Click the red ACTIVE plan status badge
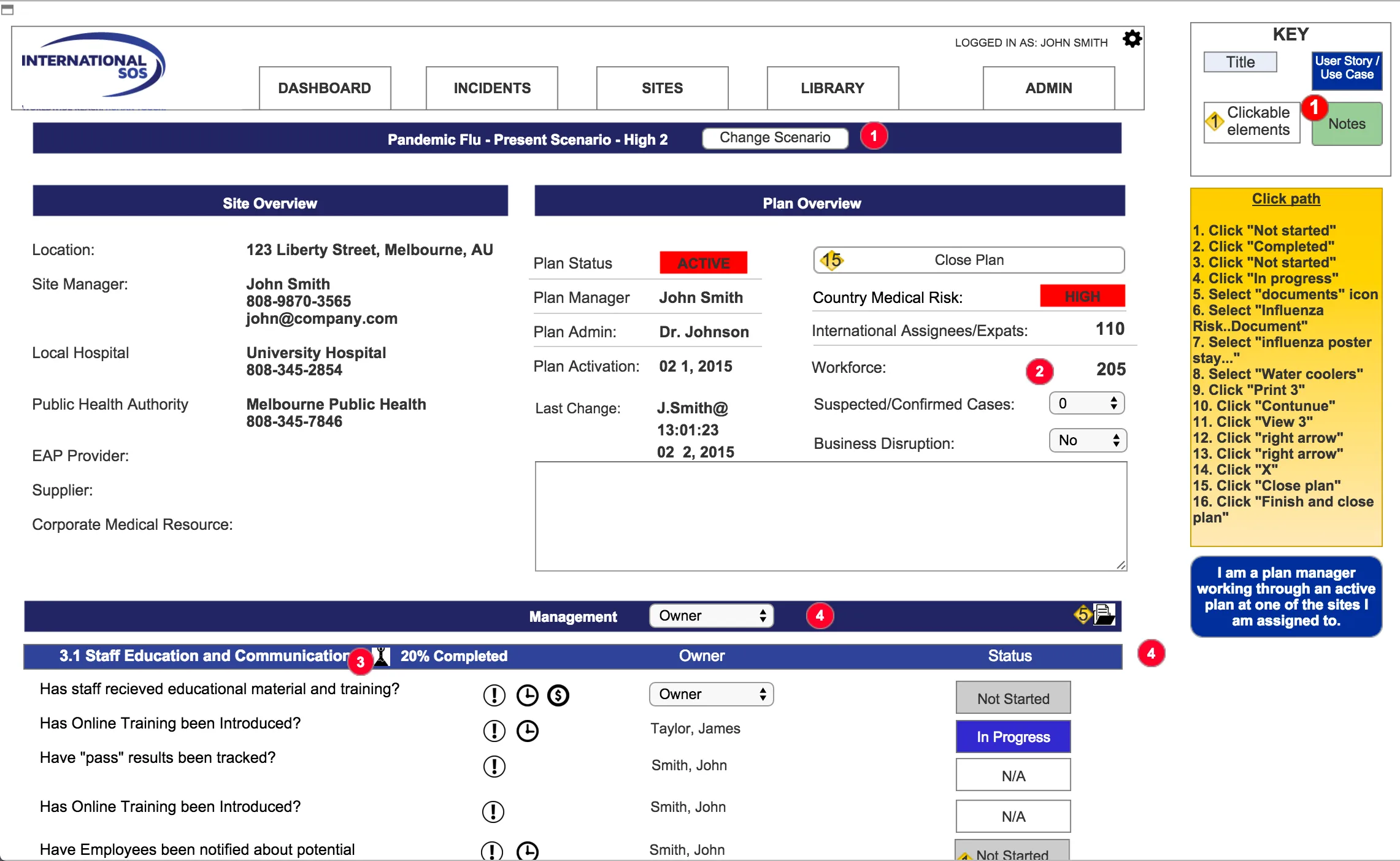Image resolution: width=1400 pixels, height=861 pixels. point(703,263)
